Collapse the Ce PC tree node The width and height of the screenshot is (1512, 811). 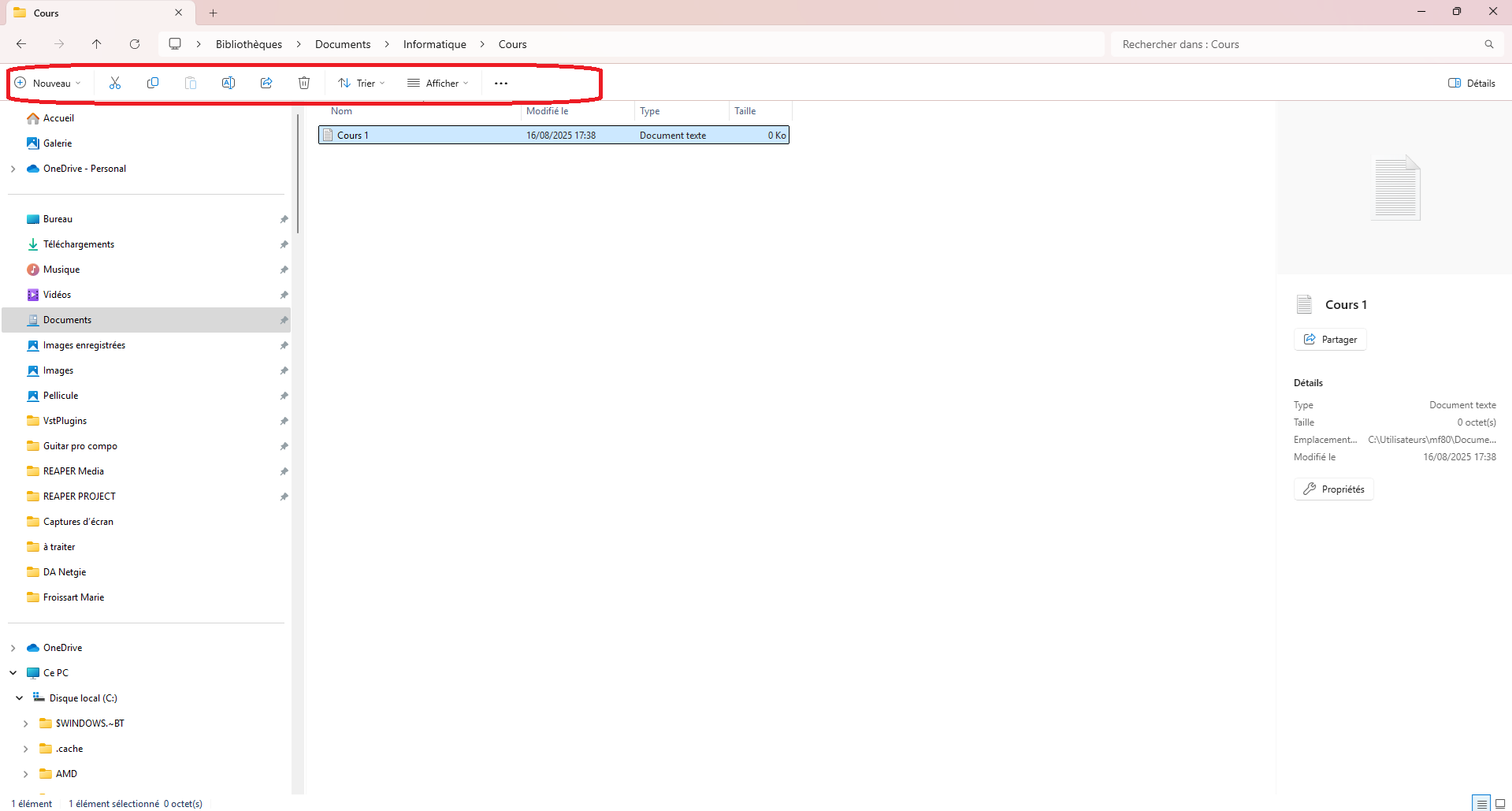pyautogui.click(x=13, y=673)
